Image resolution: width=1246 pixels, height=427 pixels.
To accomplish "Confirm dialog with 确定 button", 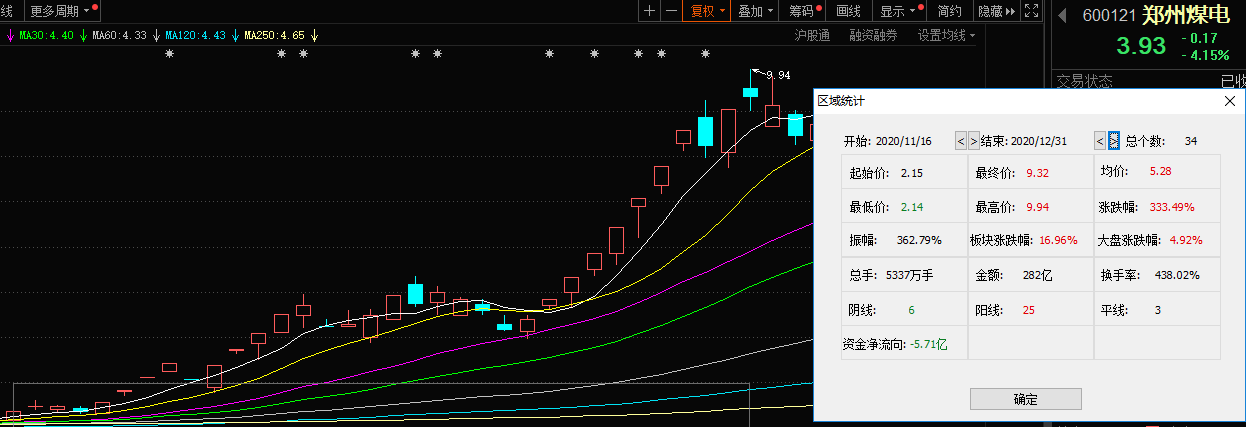I will (1026, 399).
